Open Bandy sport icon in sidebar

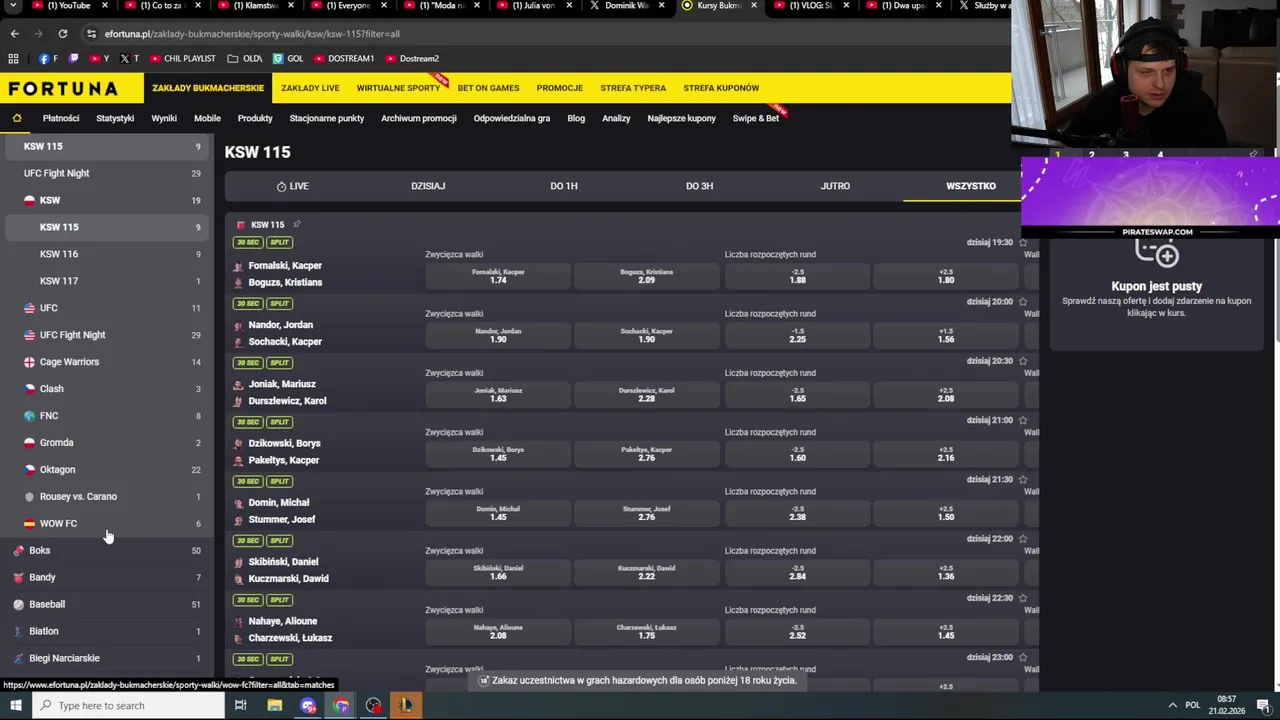(18, 578)
